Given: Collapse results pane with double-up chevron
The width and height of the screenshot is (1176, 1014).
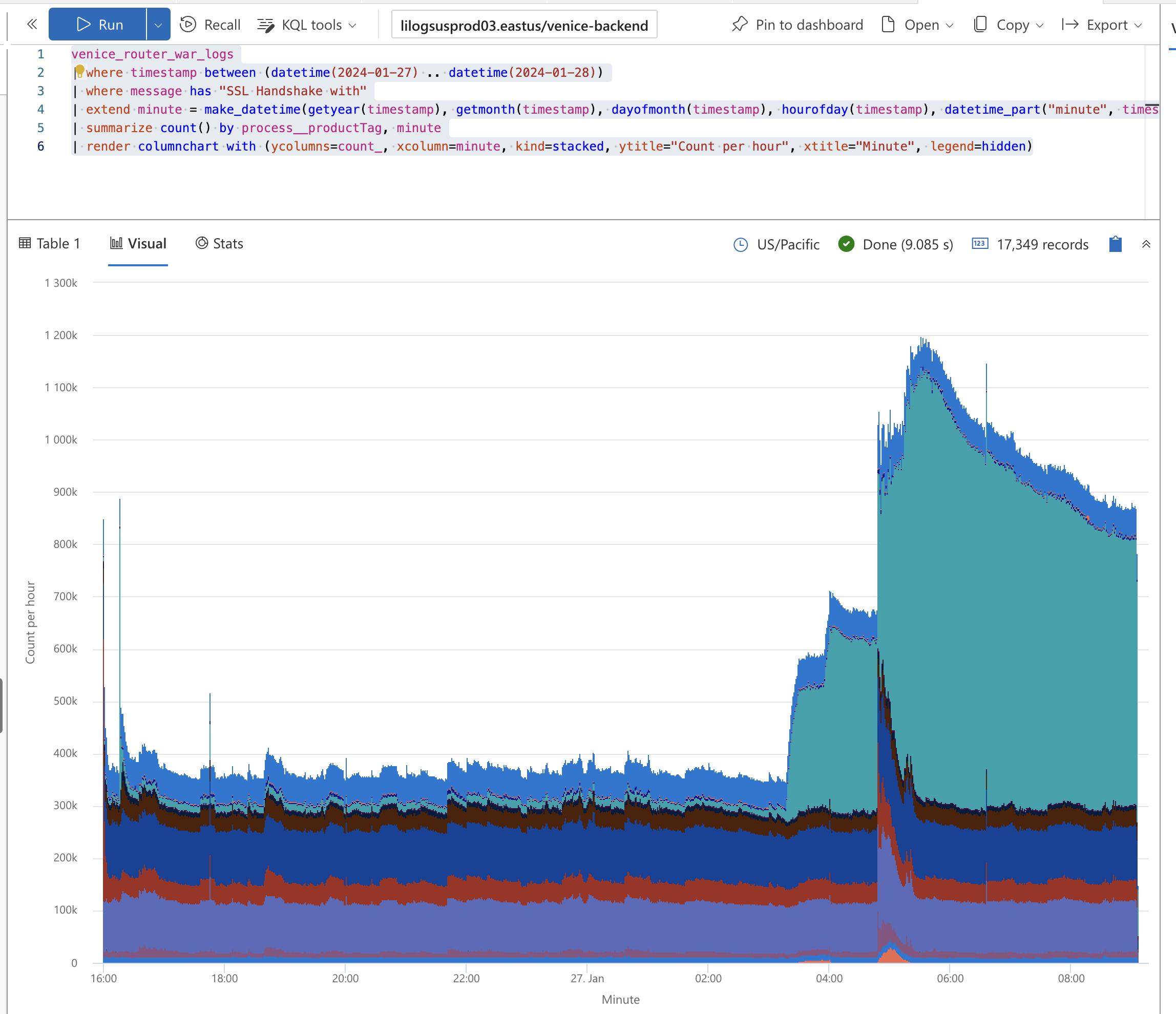Looking at the screenshot, I should point(1146,245).
